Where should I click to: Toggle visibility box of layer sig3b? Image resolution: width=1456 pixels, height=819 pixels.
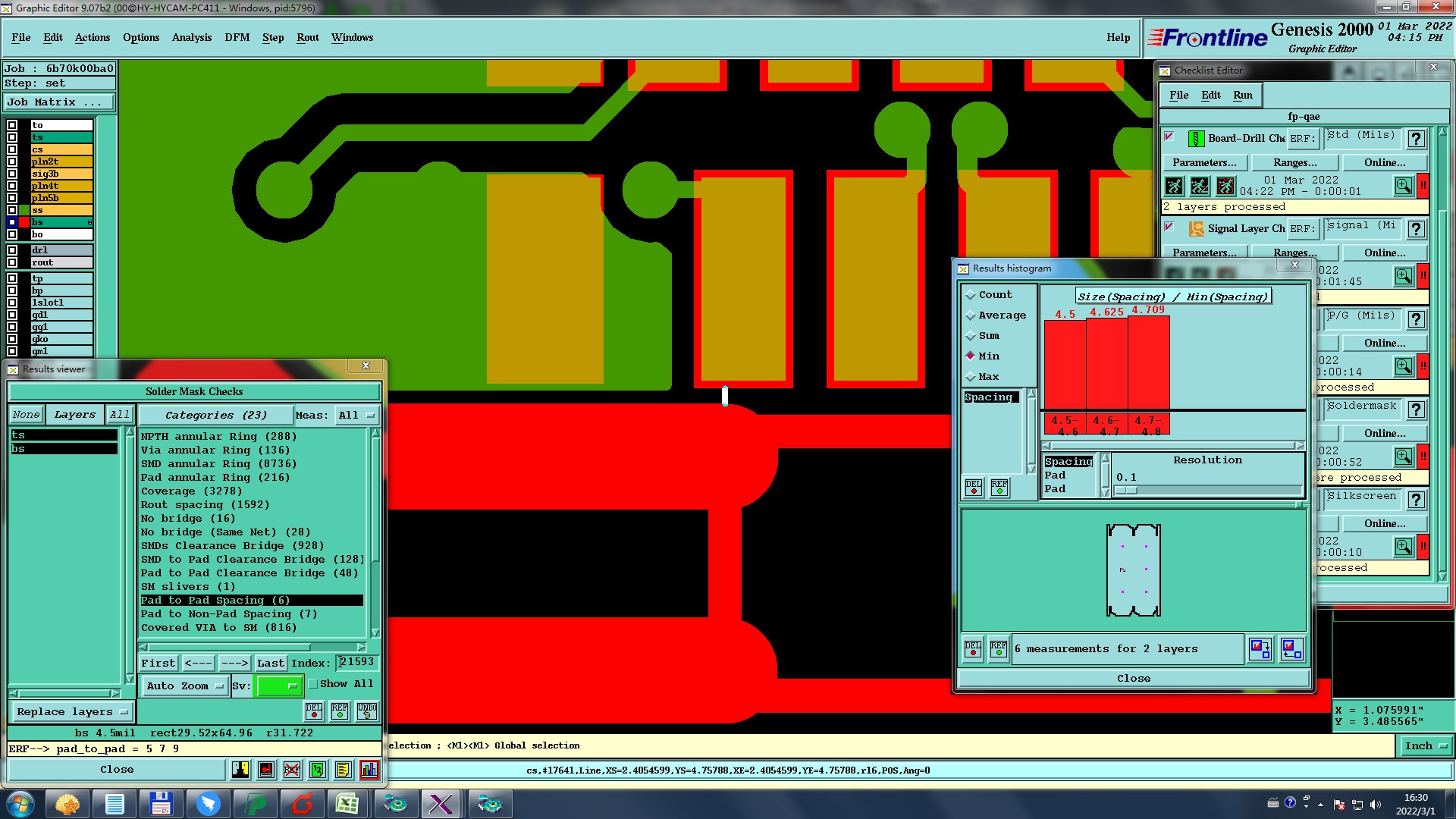point(12,174)
